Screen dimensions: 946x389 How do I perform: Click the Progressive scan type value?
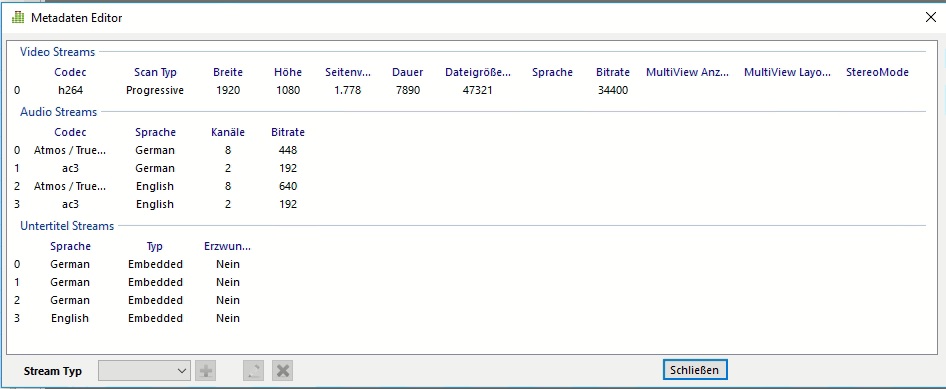(x=155, y=90)
